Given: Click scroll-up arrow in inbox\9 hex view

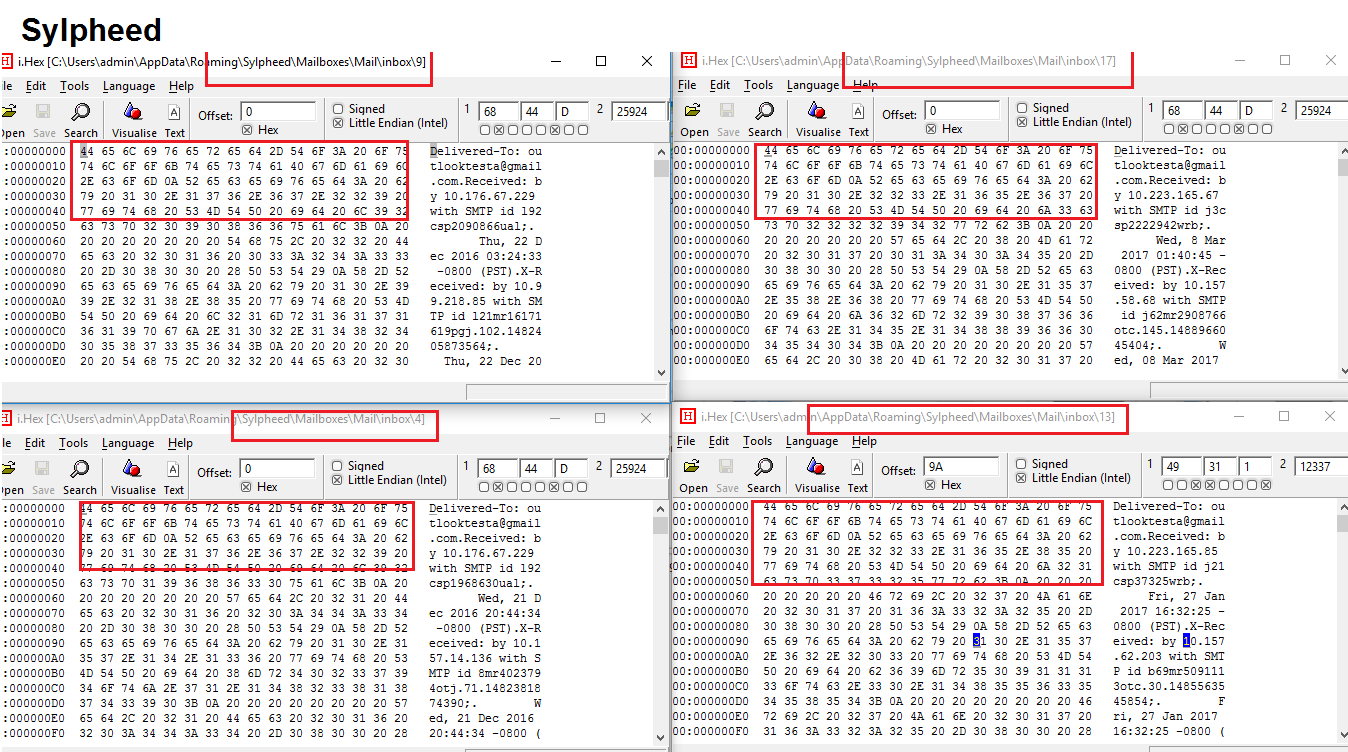Looking at the screenshot, I should point(660,151).
